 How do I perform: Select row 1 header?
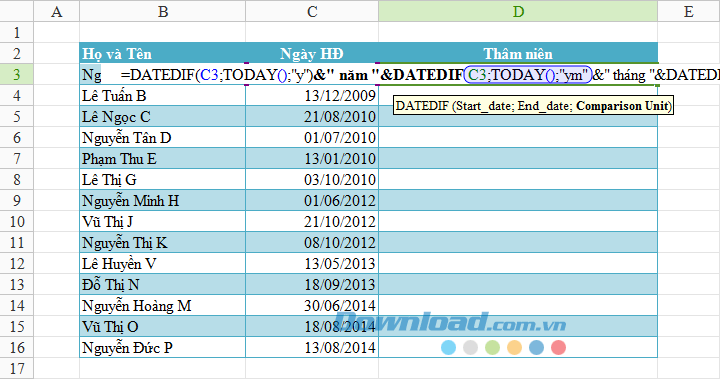(17, 33)
